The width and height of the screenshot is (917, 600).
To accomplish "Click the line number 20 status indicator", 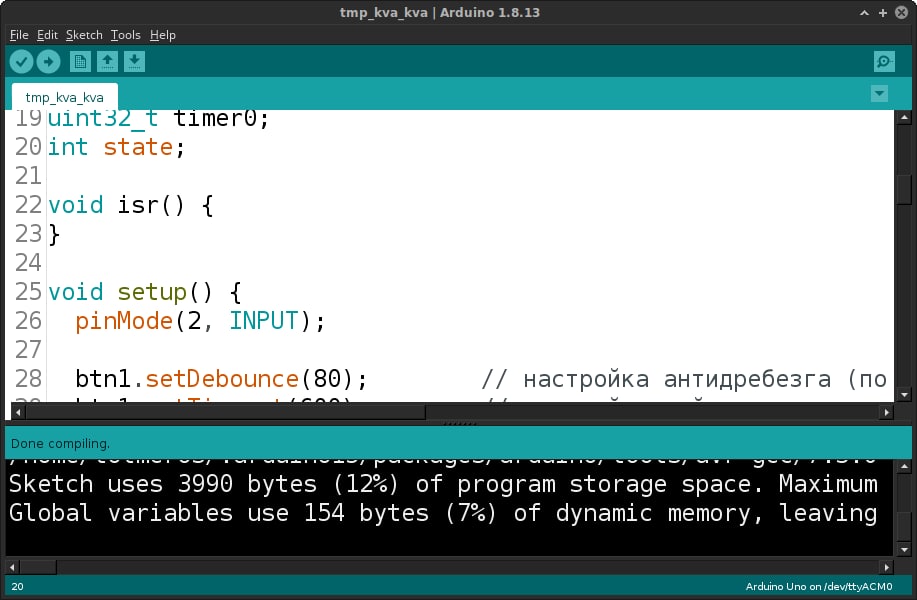I will pyautogui.click(x=18, y=587).
